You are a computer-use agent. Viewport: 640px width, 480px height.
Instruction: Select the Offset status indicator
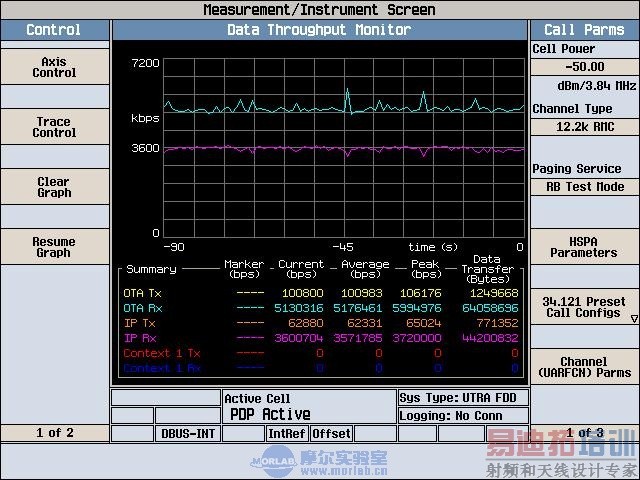tap(331, 434)
